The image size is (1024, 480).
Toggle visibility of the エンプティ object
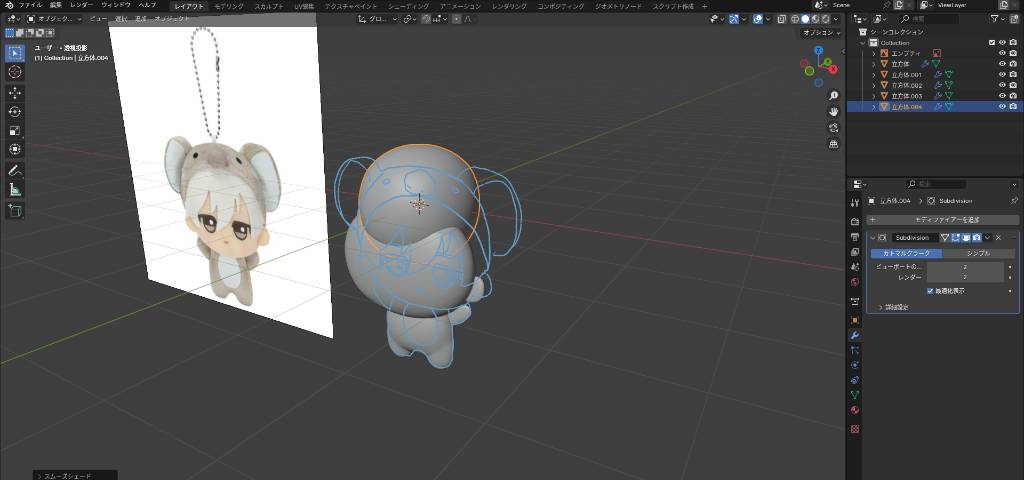point(1002,53)
